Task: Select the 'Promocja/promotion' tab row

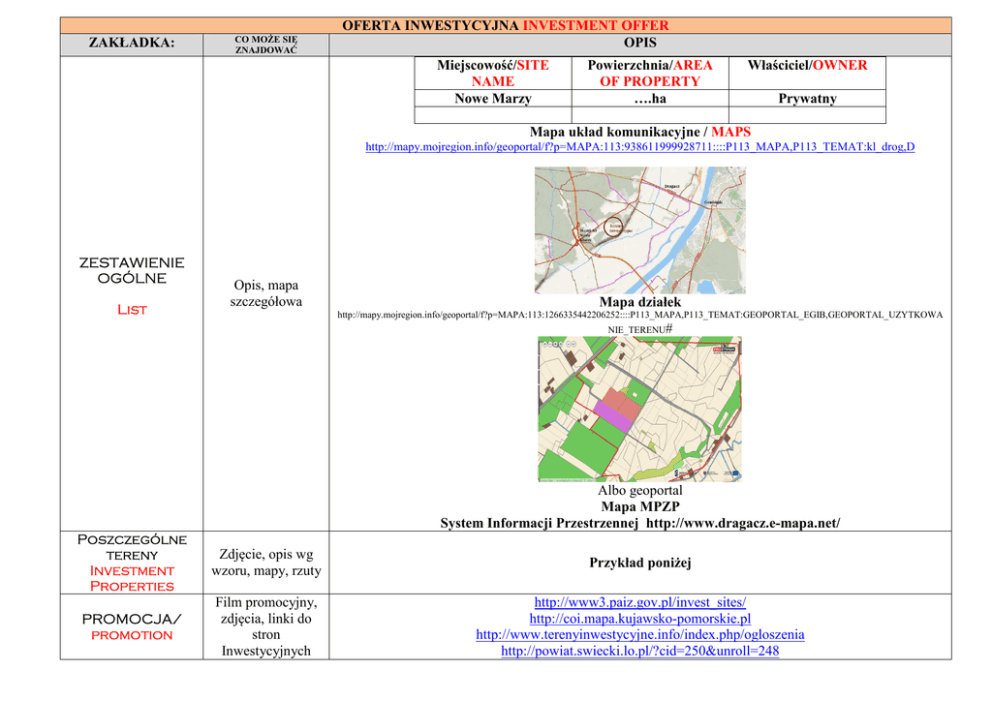Action: pos(131,627)
